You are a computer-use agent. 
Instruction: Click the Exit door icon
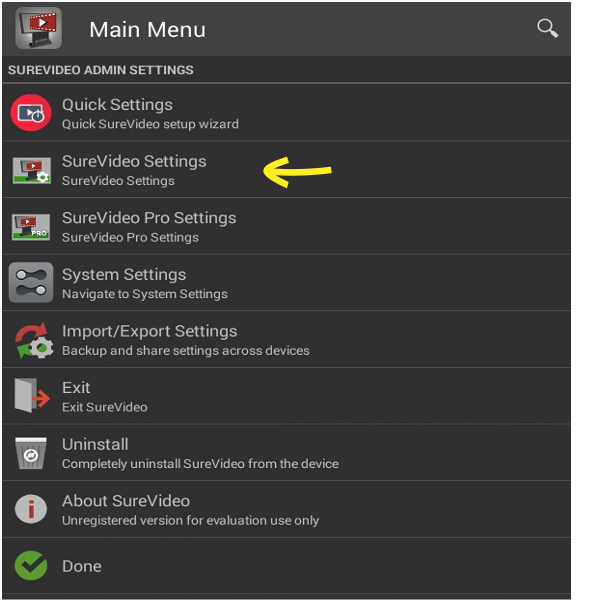pos(32,396)
